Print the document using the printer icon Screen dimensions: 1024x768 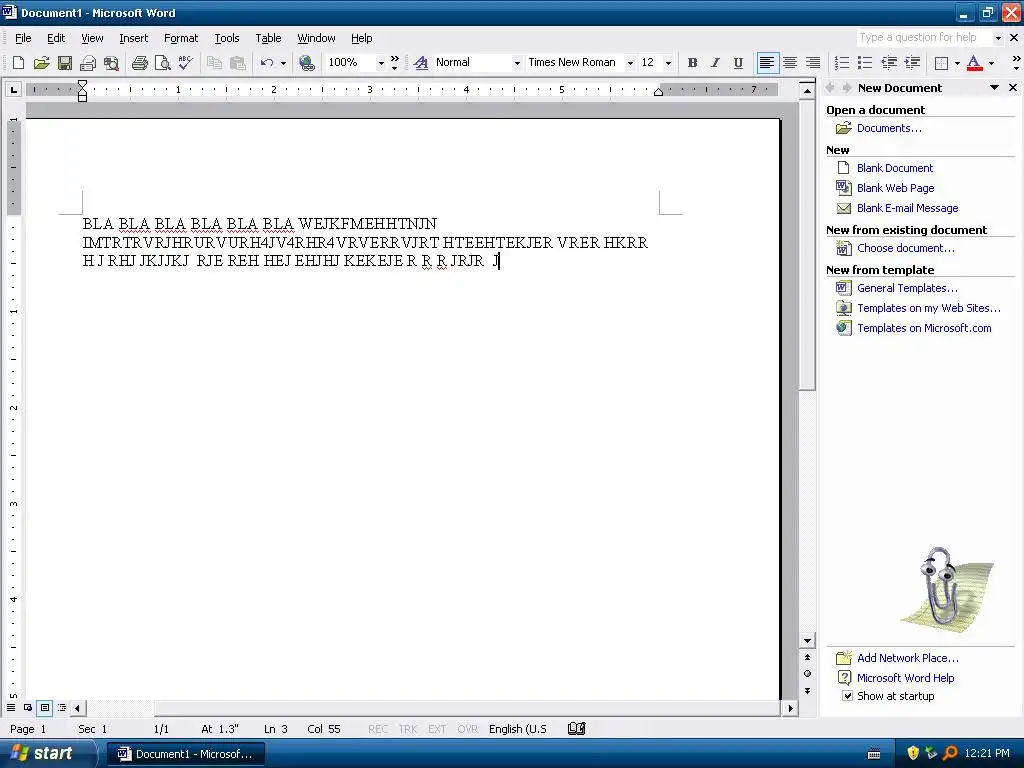click(140, 63)
